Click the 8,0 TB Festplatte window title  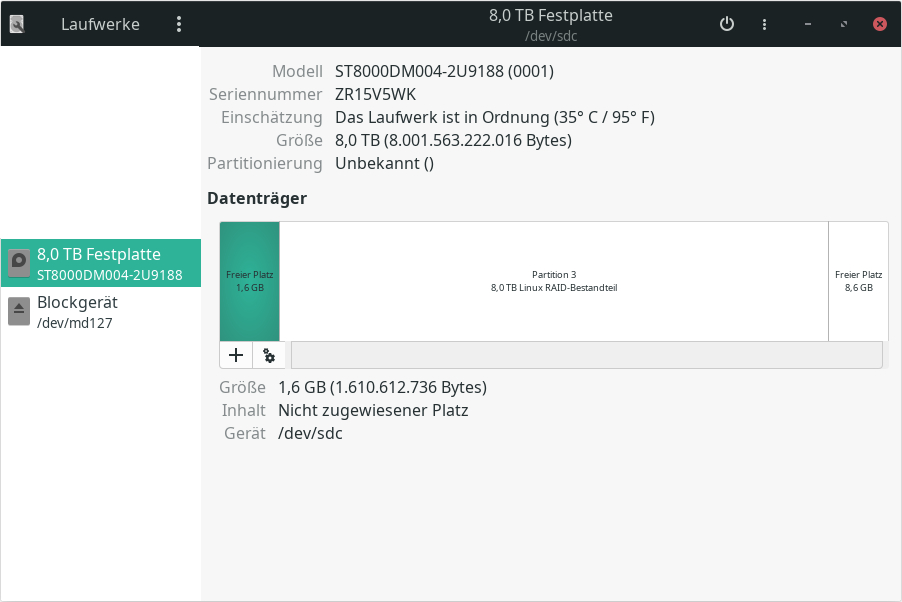coord(550,15)
